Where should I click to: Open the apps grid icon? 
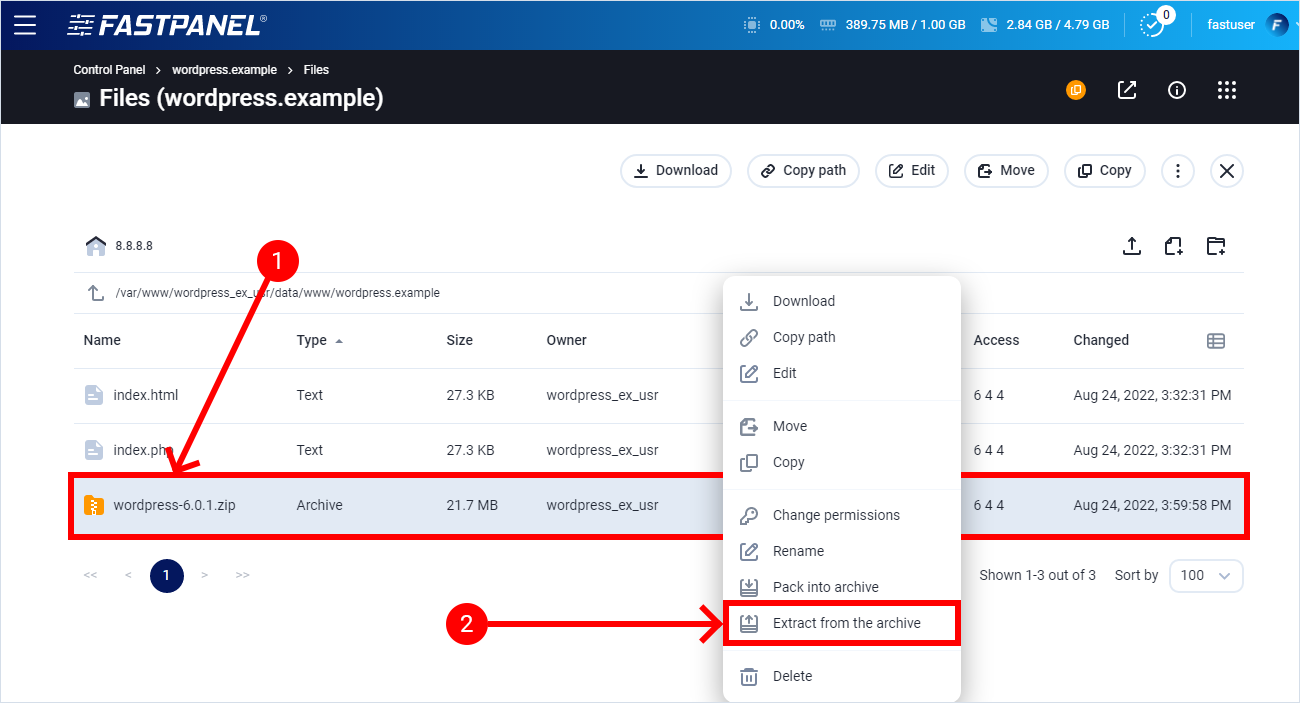1227,90
